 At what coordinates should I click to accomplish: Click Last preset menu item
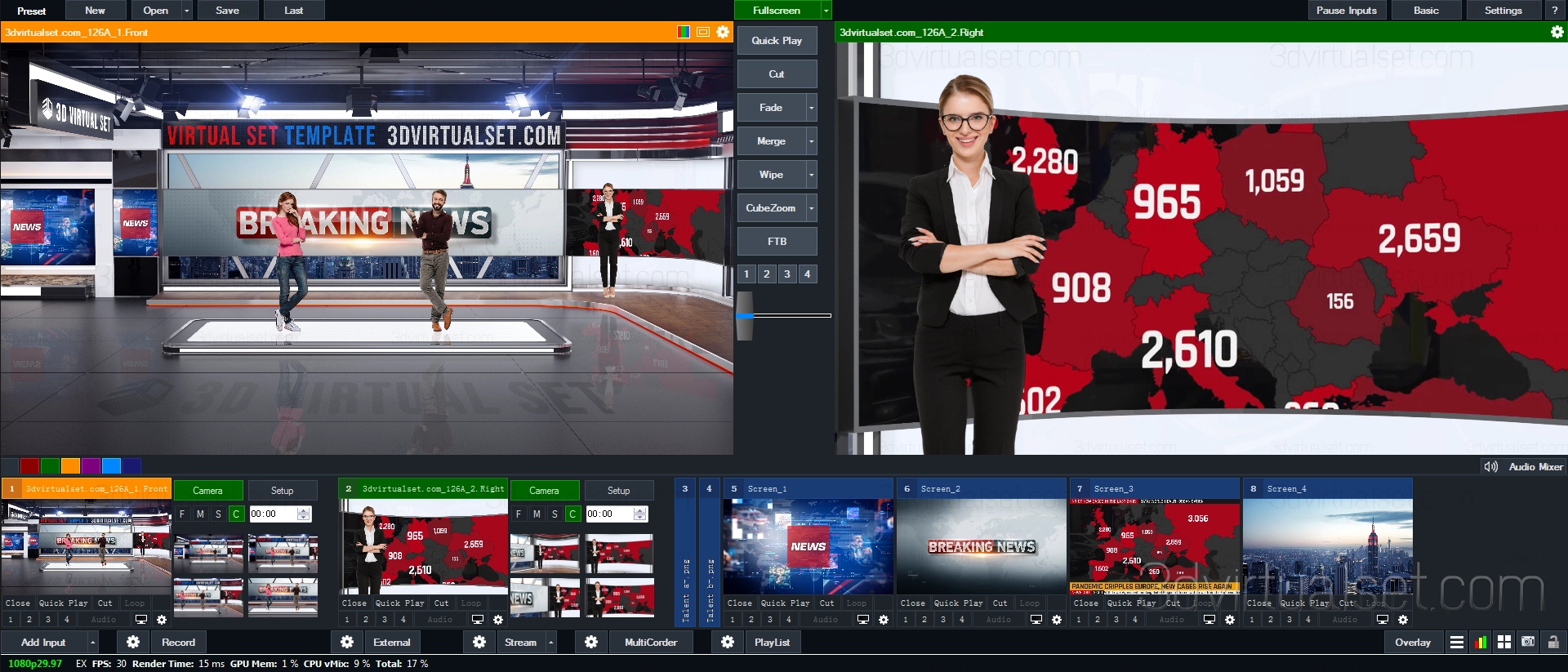point(294,10)
